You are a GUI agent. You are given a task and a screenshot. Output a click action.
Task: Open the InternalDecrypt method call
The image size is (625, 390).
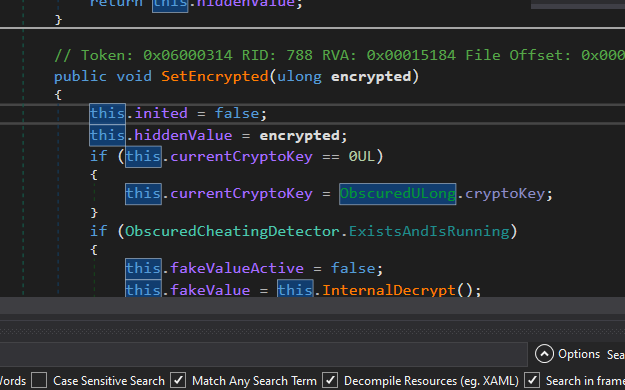(389, 290)
